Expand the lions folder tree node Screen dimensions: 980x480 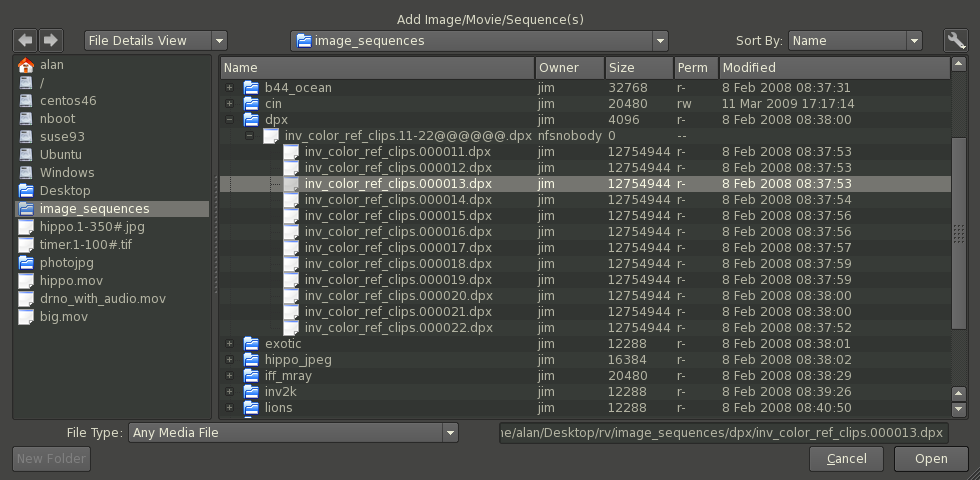pos(229,408)
